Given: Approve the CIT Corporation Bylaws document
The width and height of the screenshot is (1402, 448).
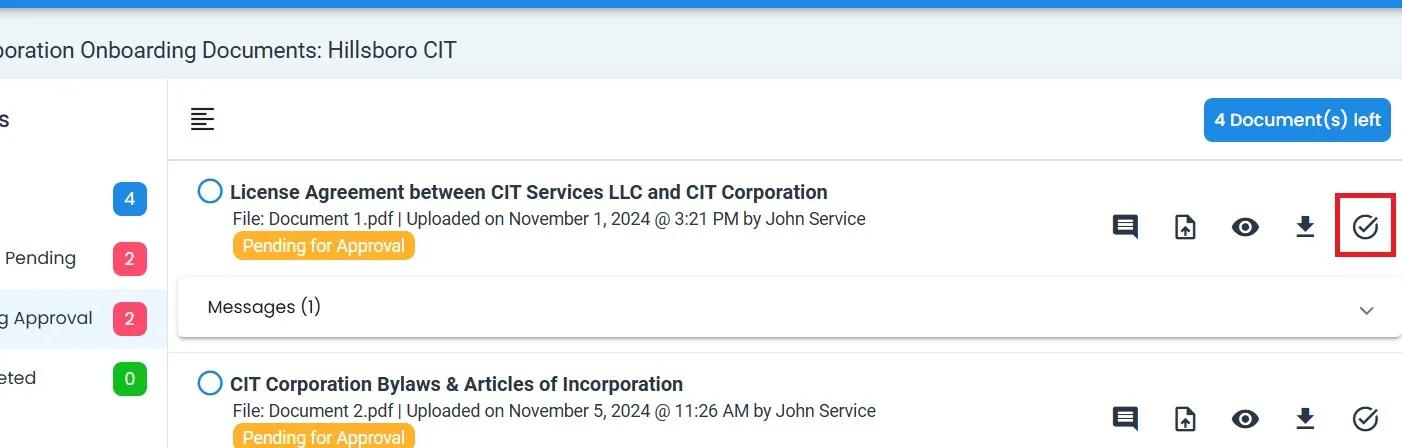Looking at the screenshot, I should pos(1365,418).
